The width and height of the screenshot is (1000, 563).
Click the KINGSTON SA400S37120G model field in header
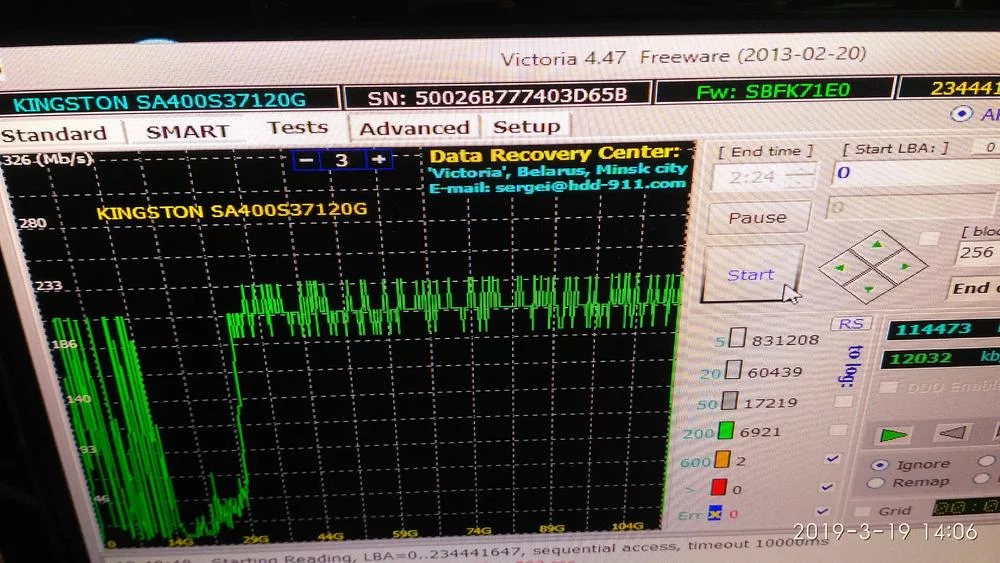169,101
